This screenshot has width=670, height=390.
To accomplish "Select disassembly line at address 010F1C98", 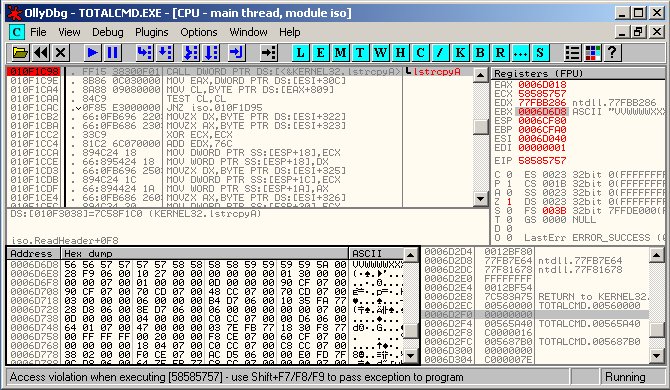I will [241, 71].
